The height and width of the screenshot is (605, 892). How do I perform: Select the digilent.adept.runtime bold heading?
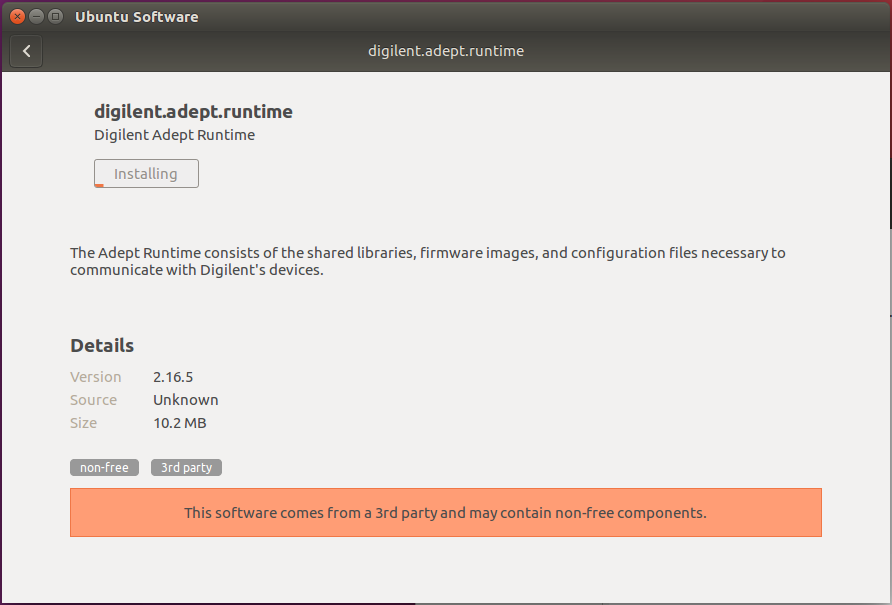(x=193, y=112)
